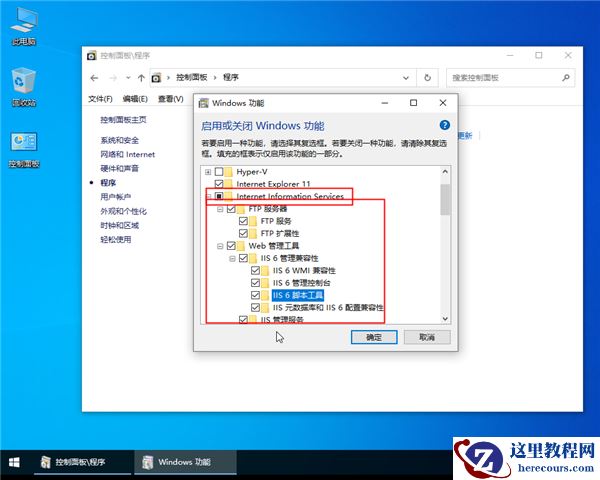Open 时钟和区域 category link
Screen dimensions: 600x480
[x=119, y=225]
